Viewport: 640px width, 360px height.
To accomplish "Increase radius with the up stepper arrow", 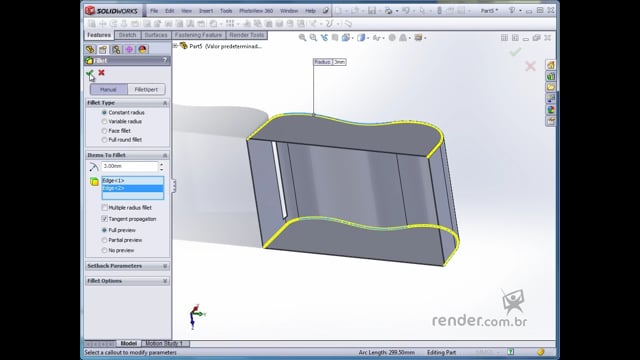I will 162,164.
